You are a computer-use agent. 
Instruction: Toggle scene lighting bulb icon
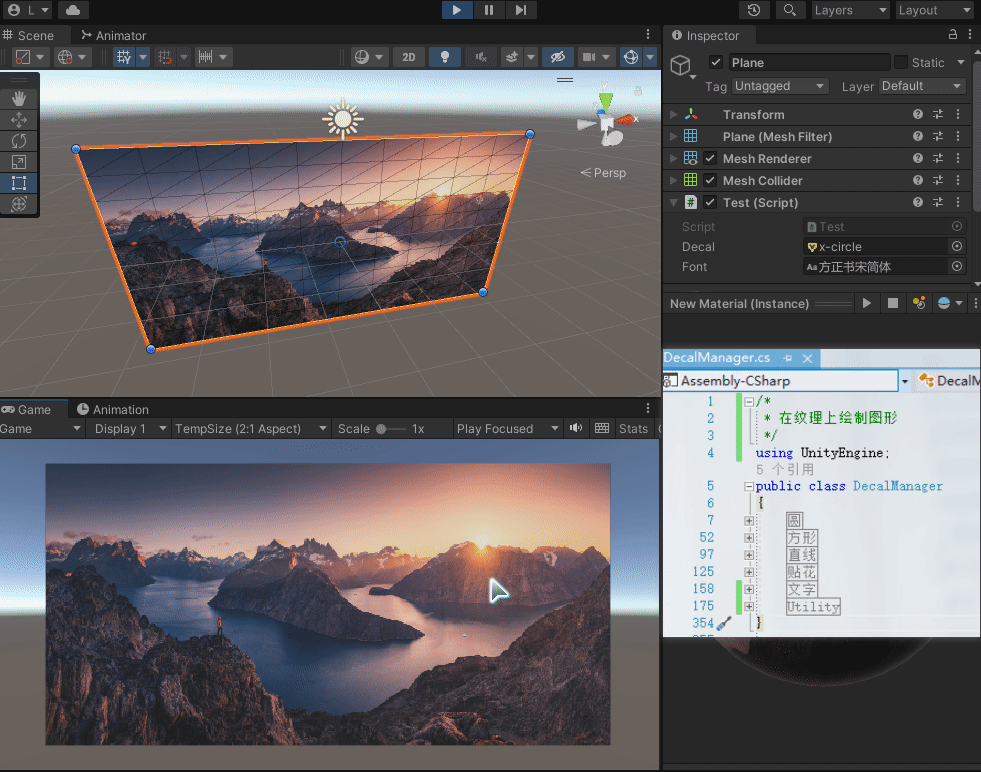[x=445, y=57]
